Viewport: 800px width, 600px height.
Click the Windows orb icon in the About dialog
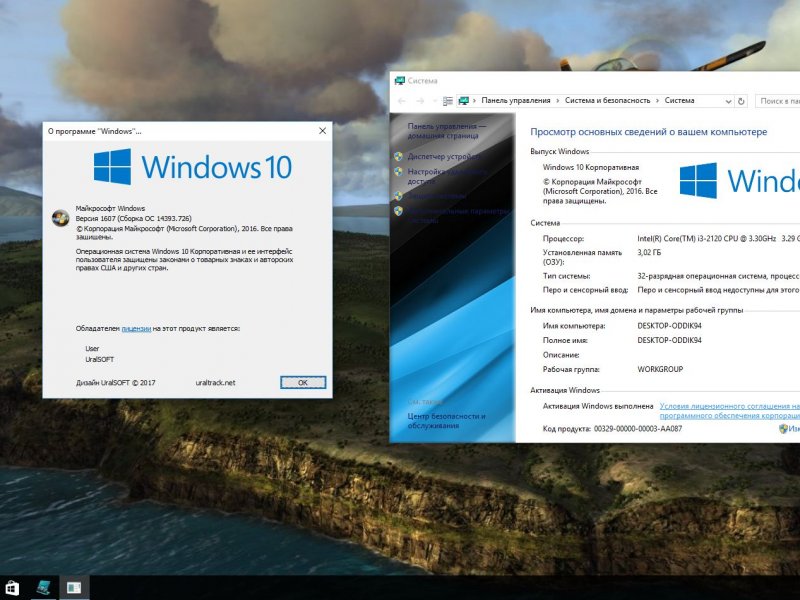[61, 218]
